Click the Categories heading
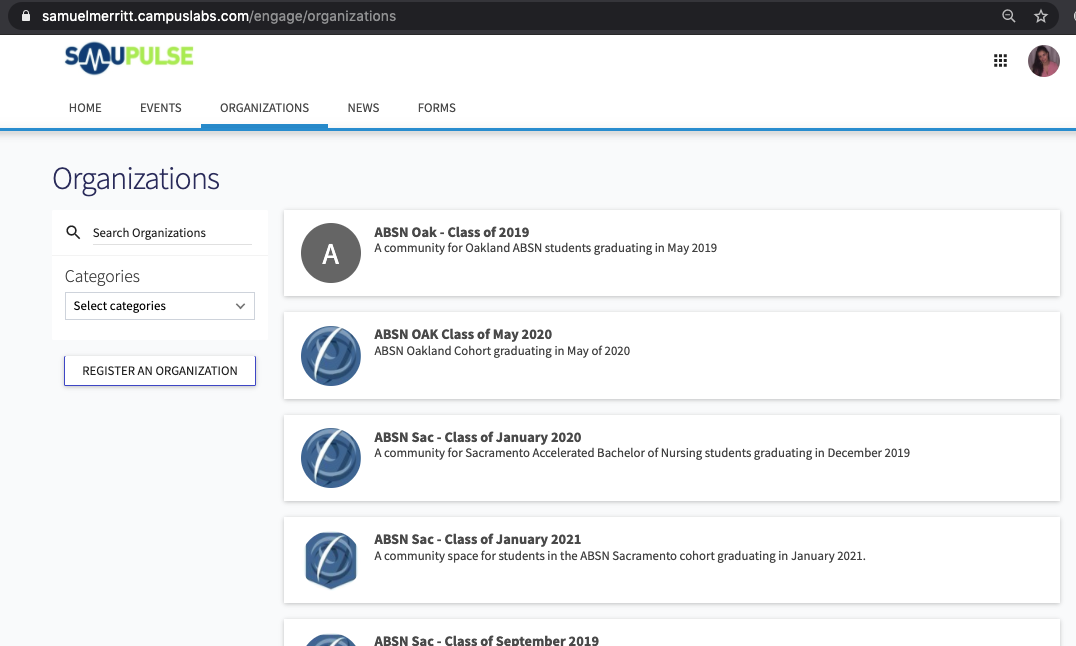The height and width of the screenshot is (646, 1076). (x=102, y=276)
